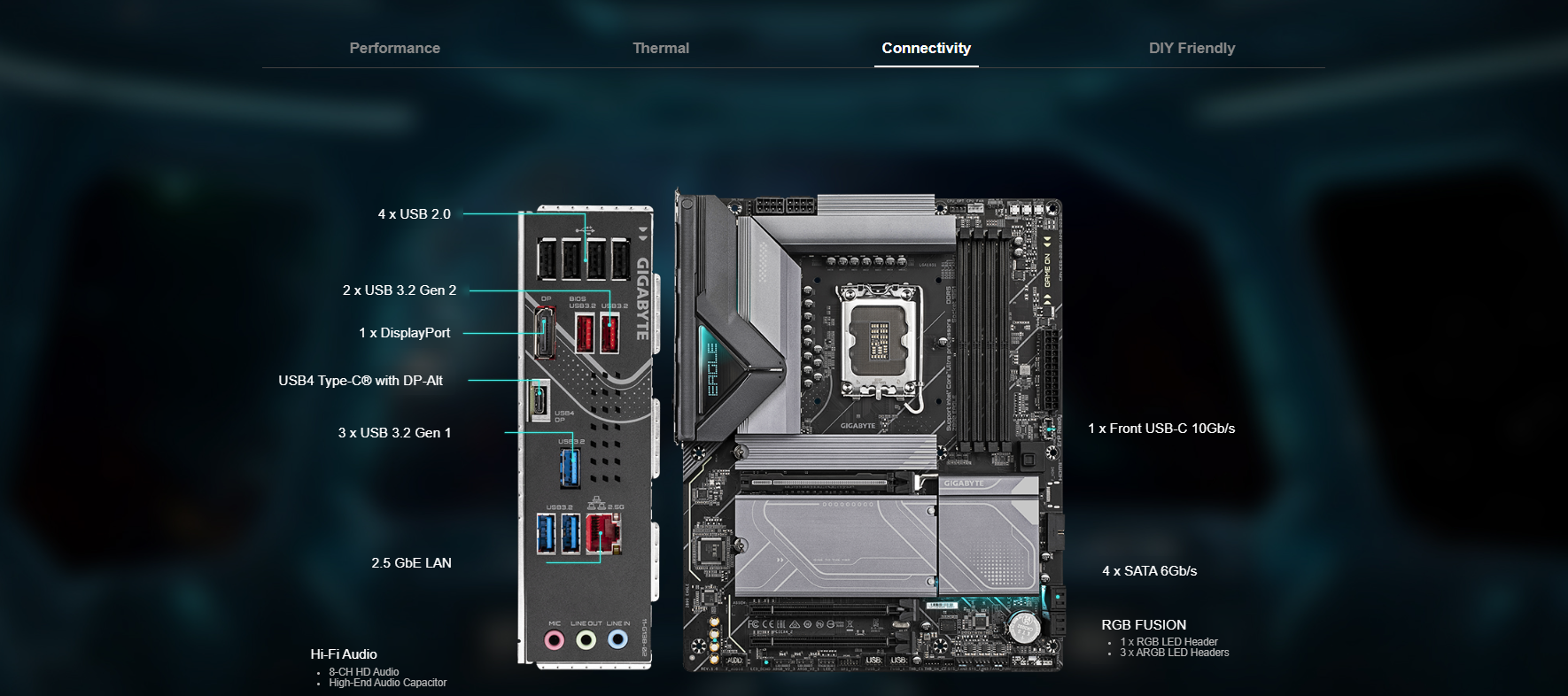
Task: Click the '3 x USB 3.2 Gen 1' label
Action: tap(394, 432)
